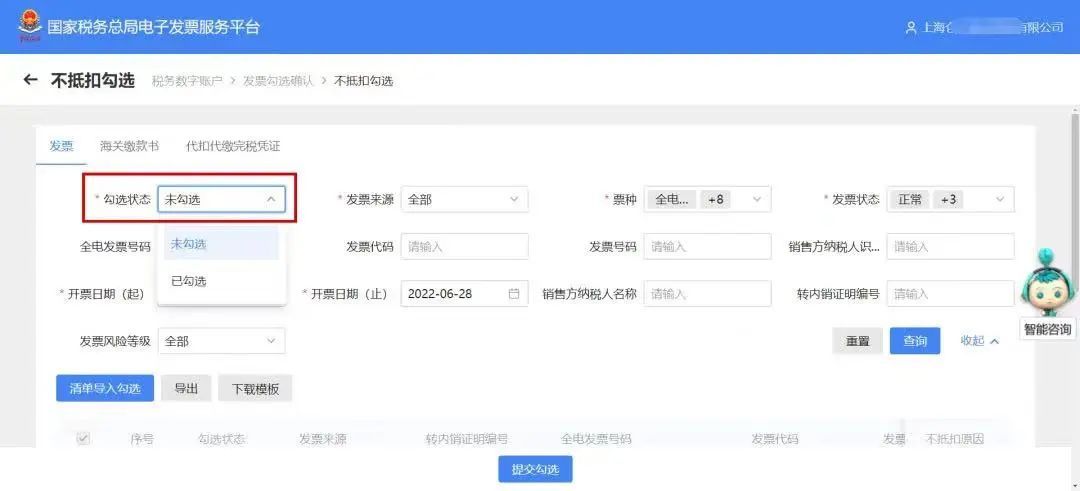Image resolution: width=1080 pixels, height=491 pixels.
Task: Go to 税务数字账户 breadcrumb
Action: (x=187, y=81)
